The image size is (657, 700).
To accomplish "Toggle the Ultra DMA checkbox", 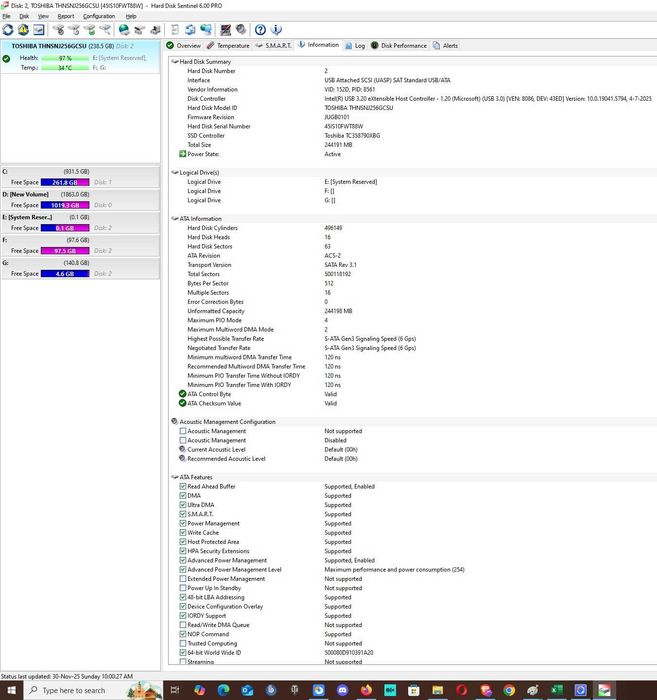I will 183,505.
